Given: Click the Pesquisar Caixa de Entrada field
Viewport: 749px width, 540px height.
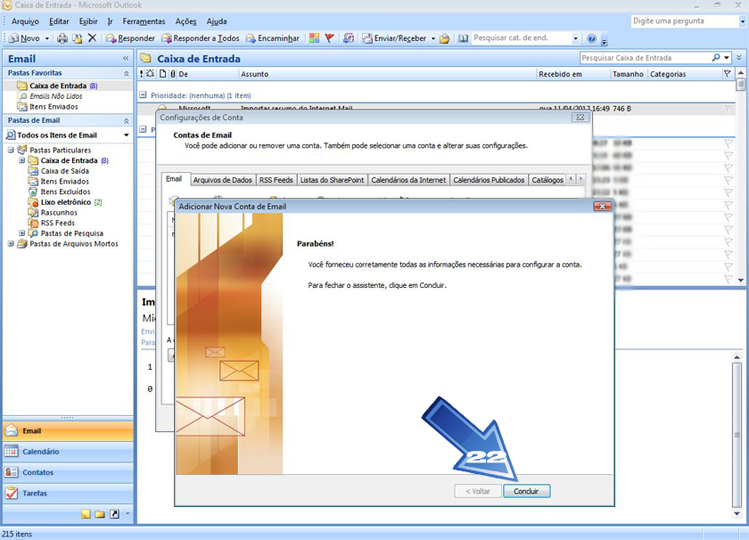Looking at the screenshot, I should coord(645,58).
